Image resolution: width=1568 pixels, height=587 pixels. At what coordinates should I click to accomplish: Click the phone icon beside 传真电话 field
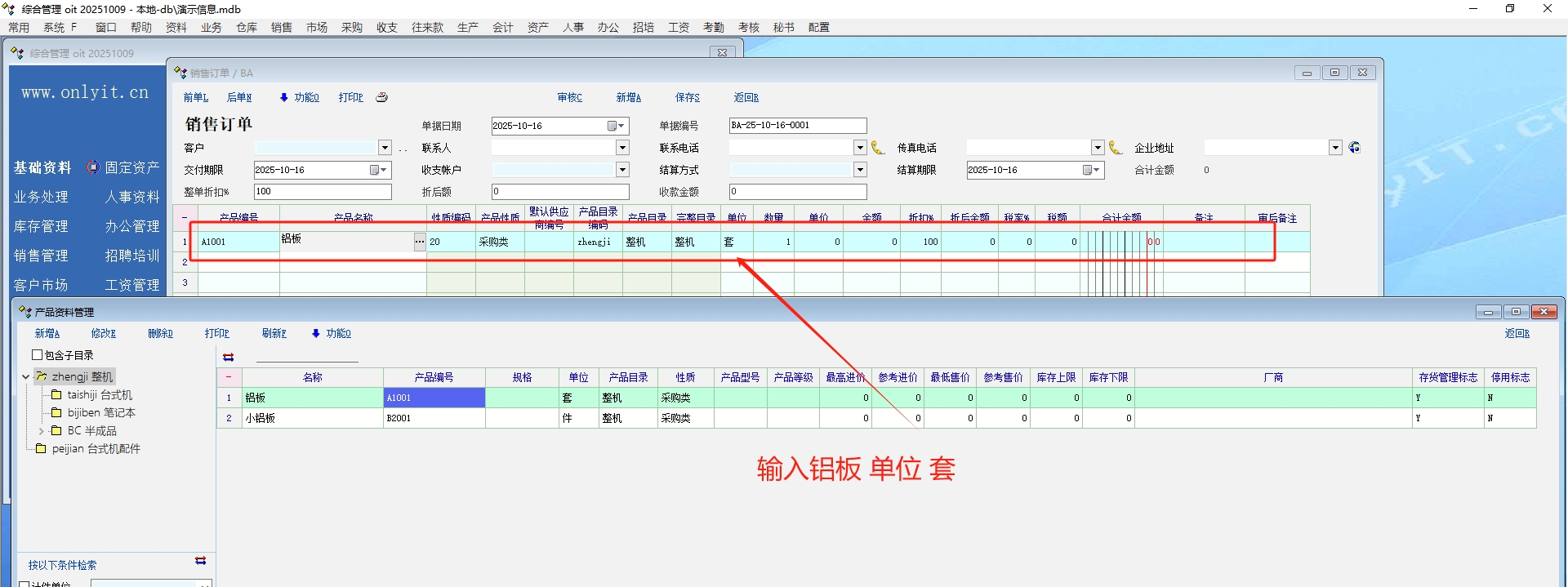tap(1116, 148)
